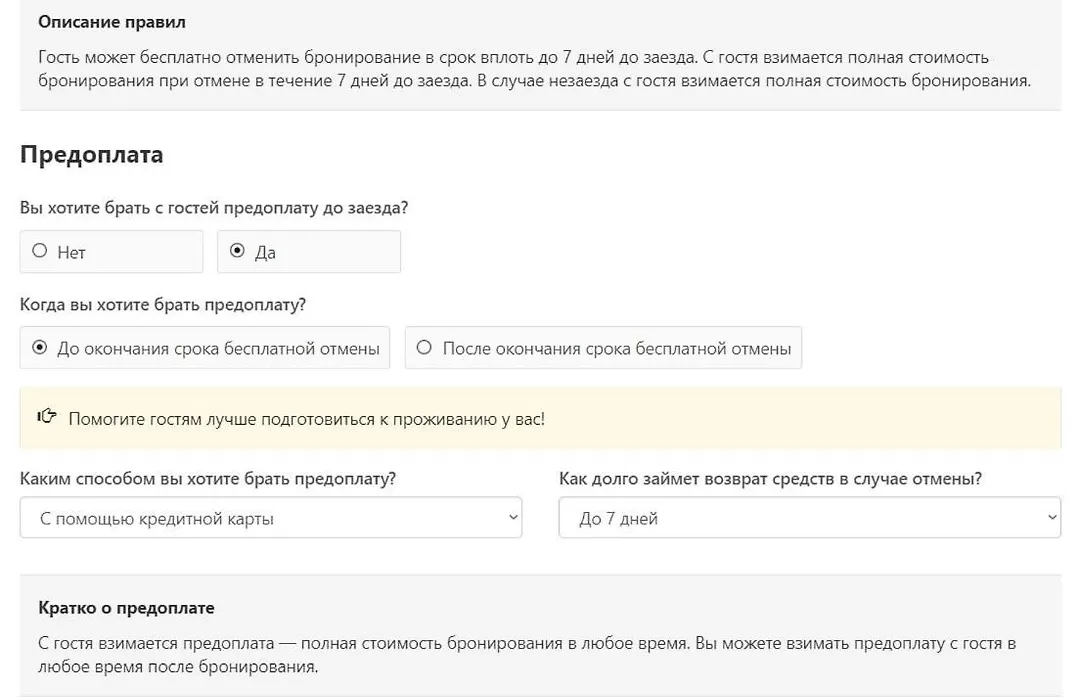Click question "Вы хотите брать с гостей предоплату"
1080x700 pixels.
coord(214,207)
